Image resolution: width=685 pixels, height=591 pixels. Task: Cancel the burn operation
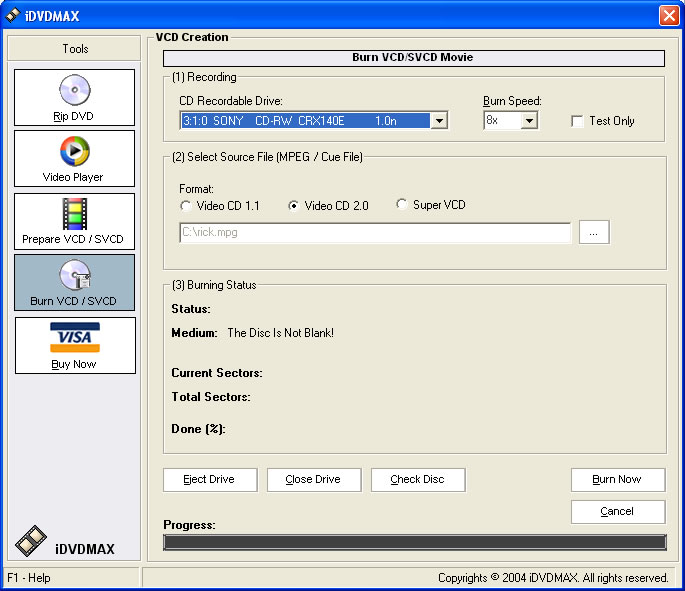pos(618,512)
